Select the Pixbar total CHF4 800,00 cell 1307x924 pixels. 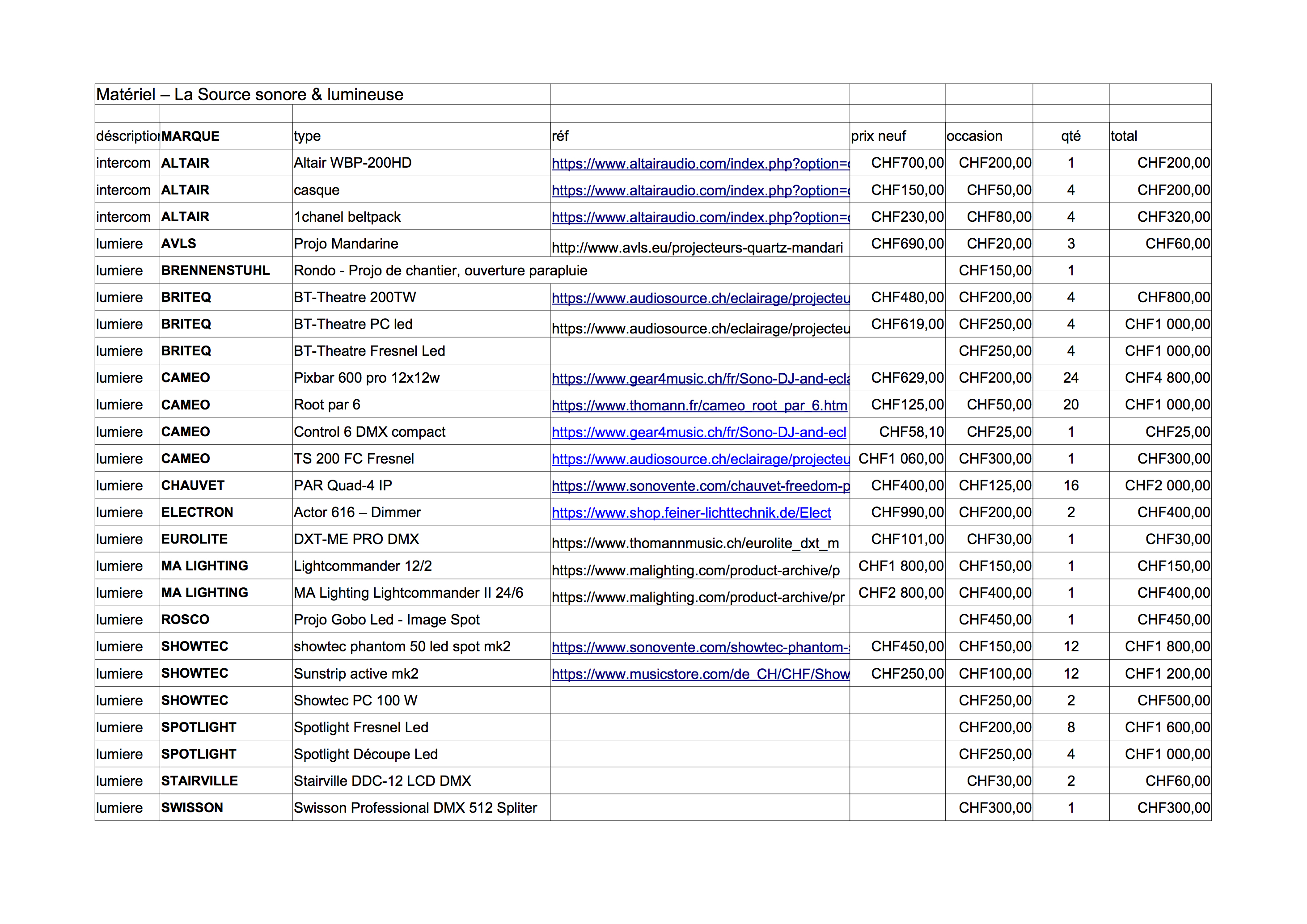point(1160,378)
